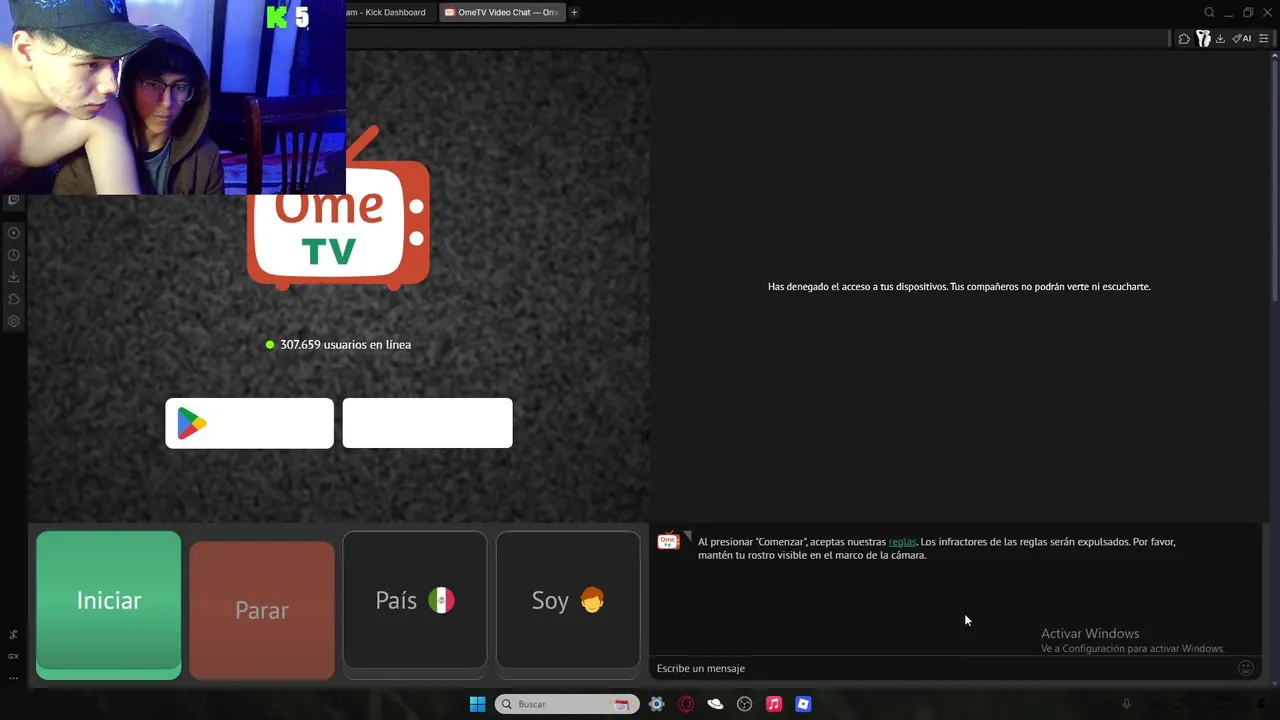Select the OmeTV Video Chat tab

click(x=502, y=12)
